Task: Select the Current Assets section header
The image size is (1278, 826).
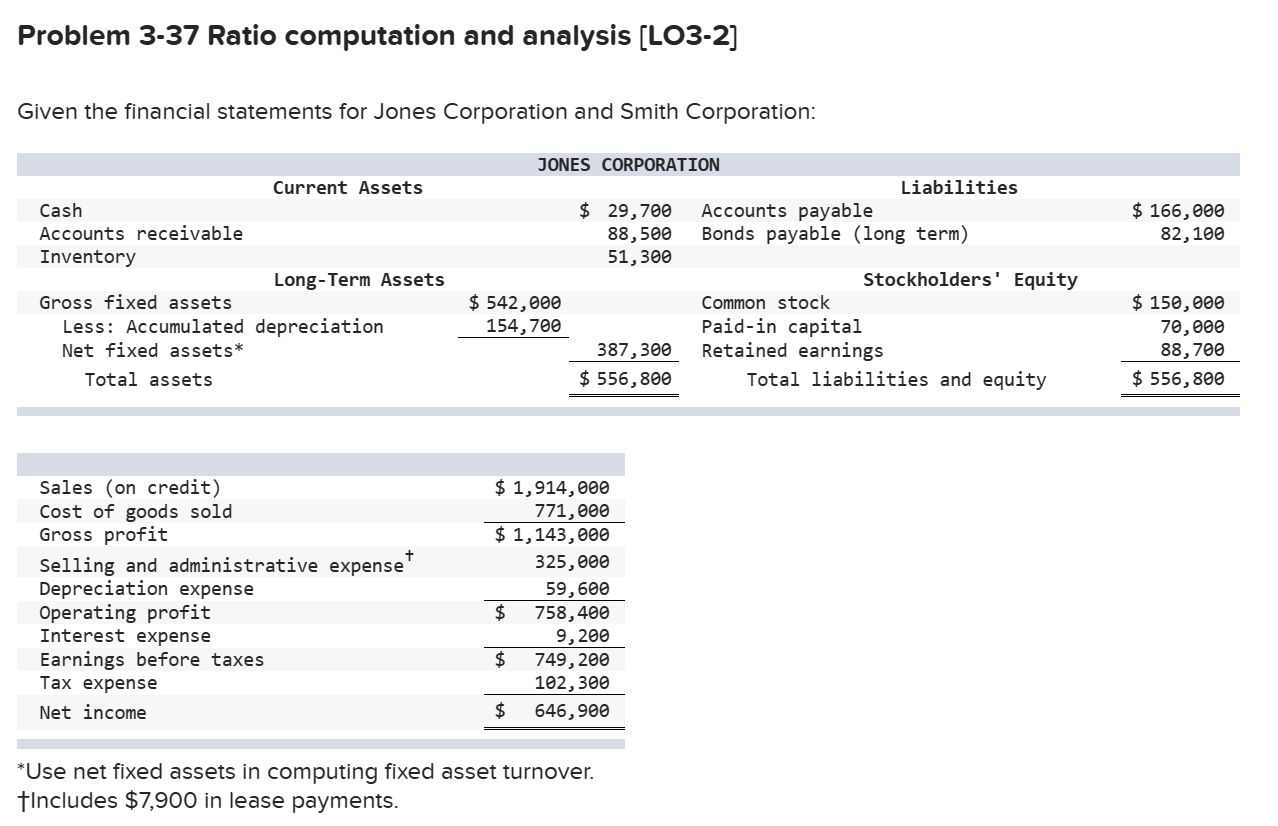Action: (x=347, y=187)
